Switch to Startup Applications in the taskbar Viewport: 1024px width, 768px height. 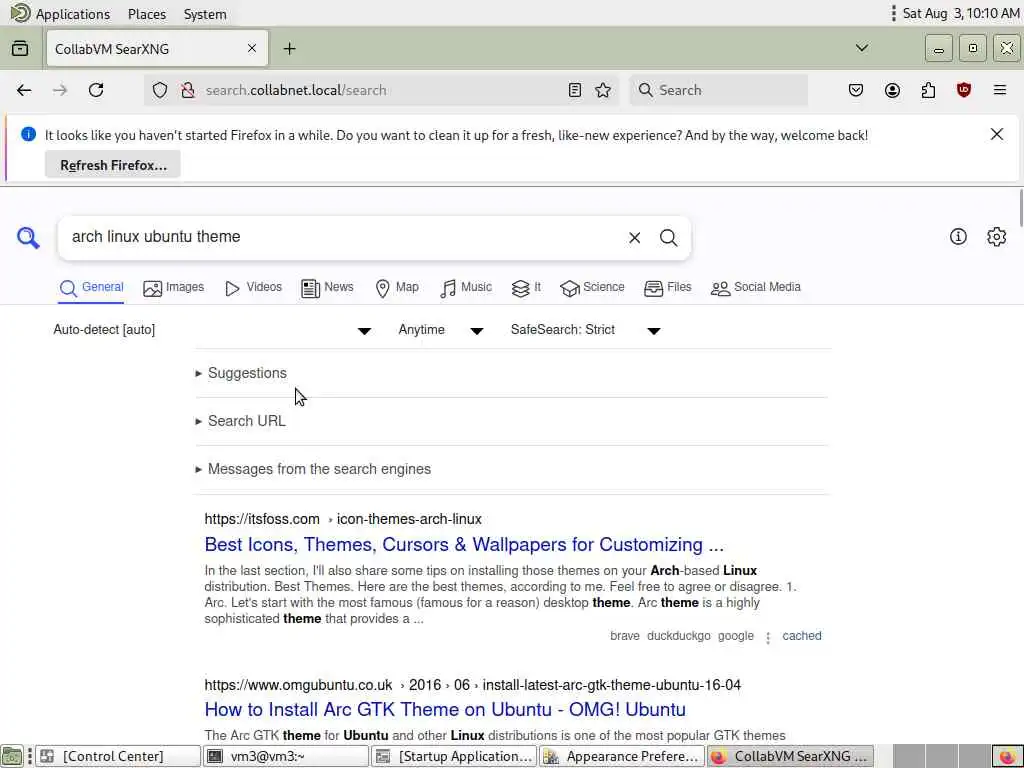[454, 756]
